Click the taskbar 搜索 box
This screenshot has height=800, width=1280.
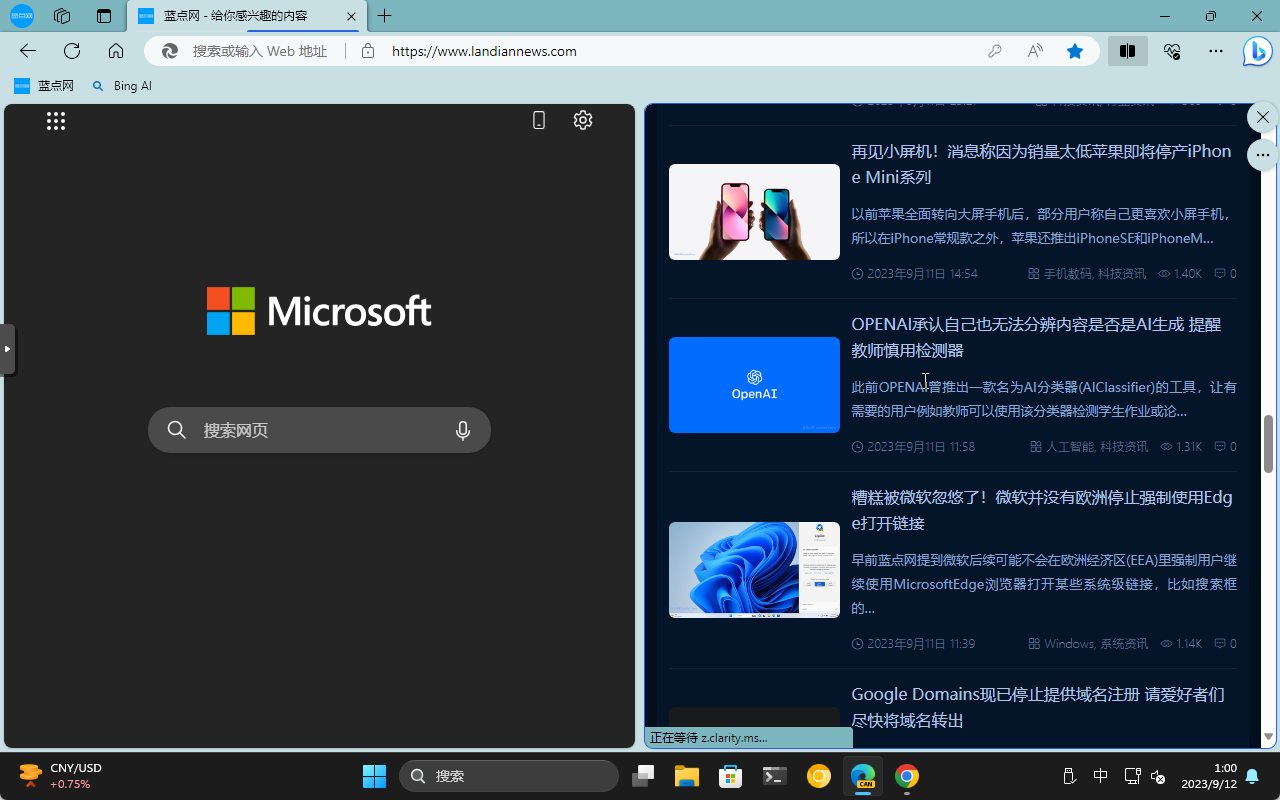point(509,776)
